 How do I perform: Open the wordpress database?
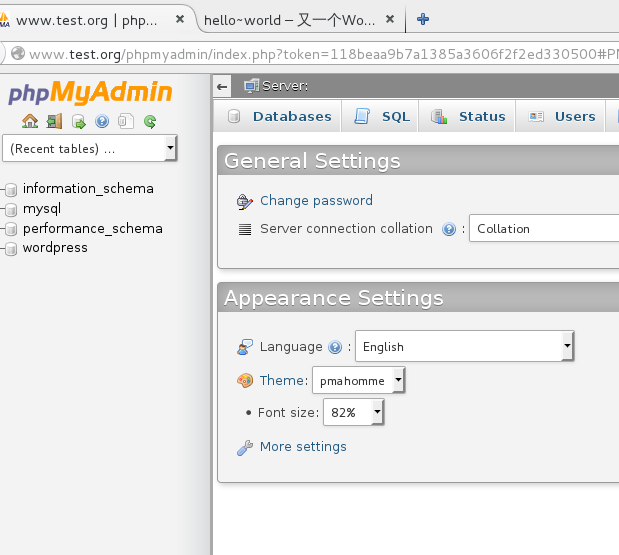[55, 248]
